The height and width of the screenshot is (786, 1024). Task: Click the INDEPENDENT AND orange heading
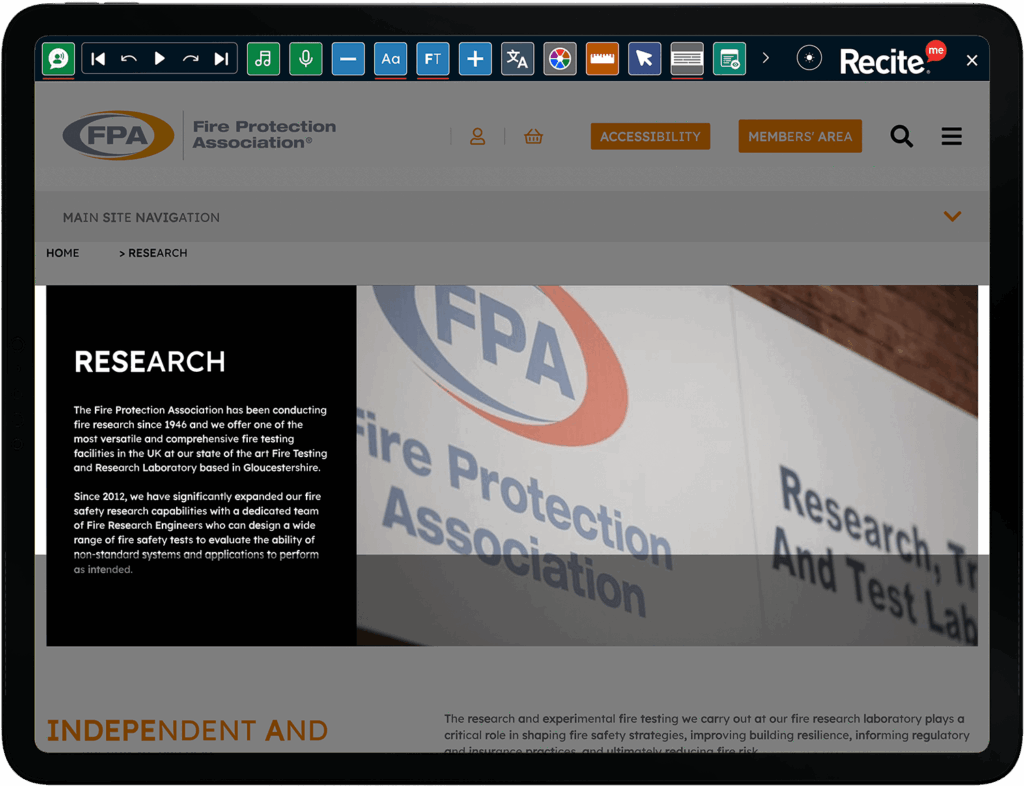[187, 731]
